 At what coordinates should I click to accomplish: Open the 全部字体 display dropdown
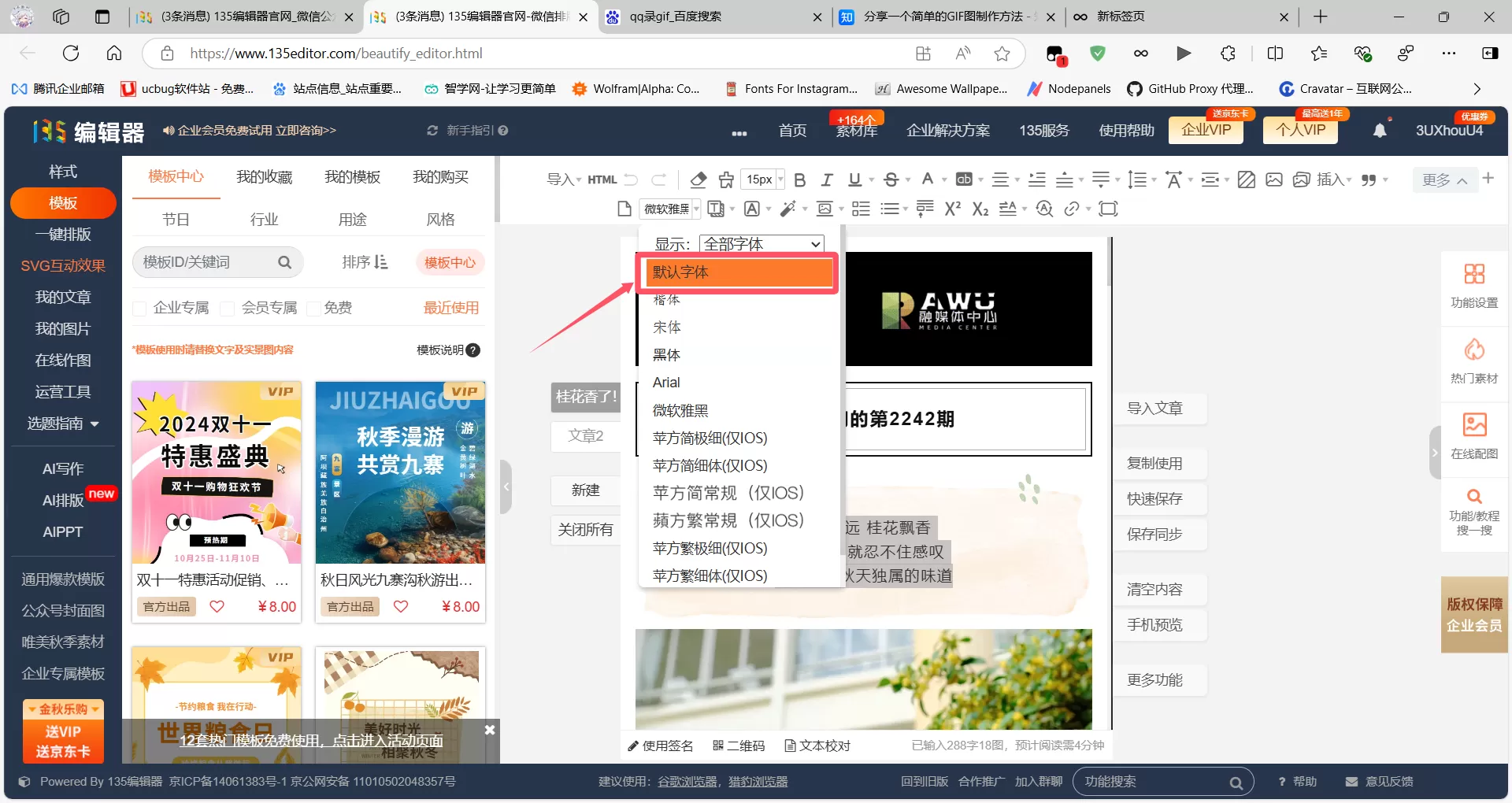[761, 244]
